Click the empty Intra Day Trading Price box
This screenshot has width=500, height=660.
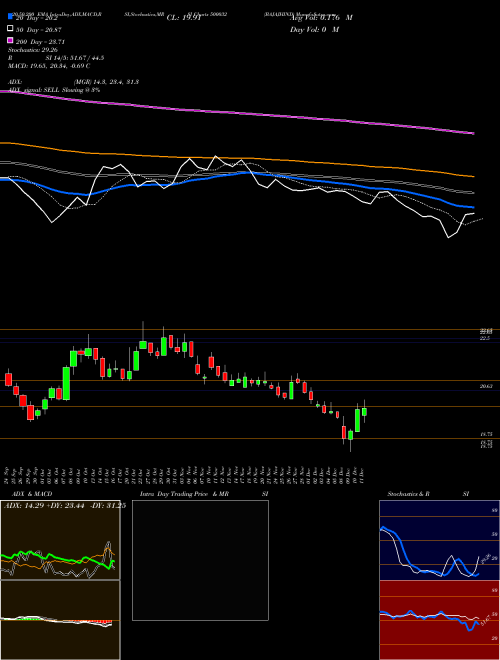click(x=200, y=560)
